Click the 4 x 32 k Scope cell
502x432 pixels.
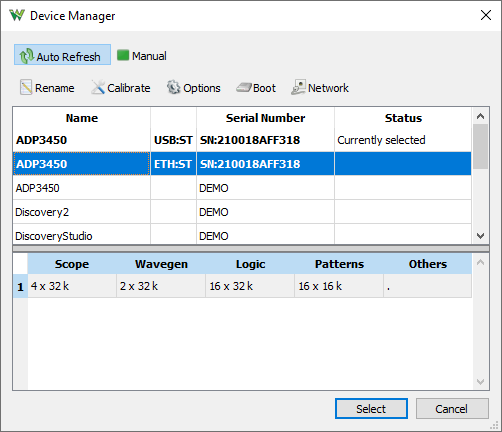click(x=72, y=286)
